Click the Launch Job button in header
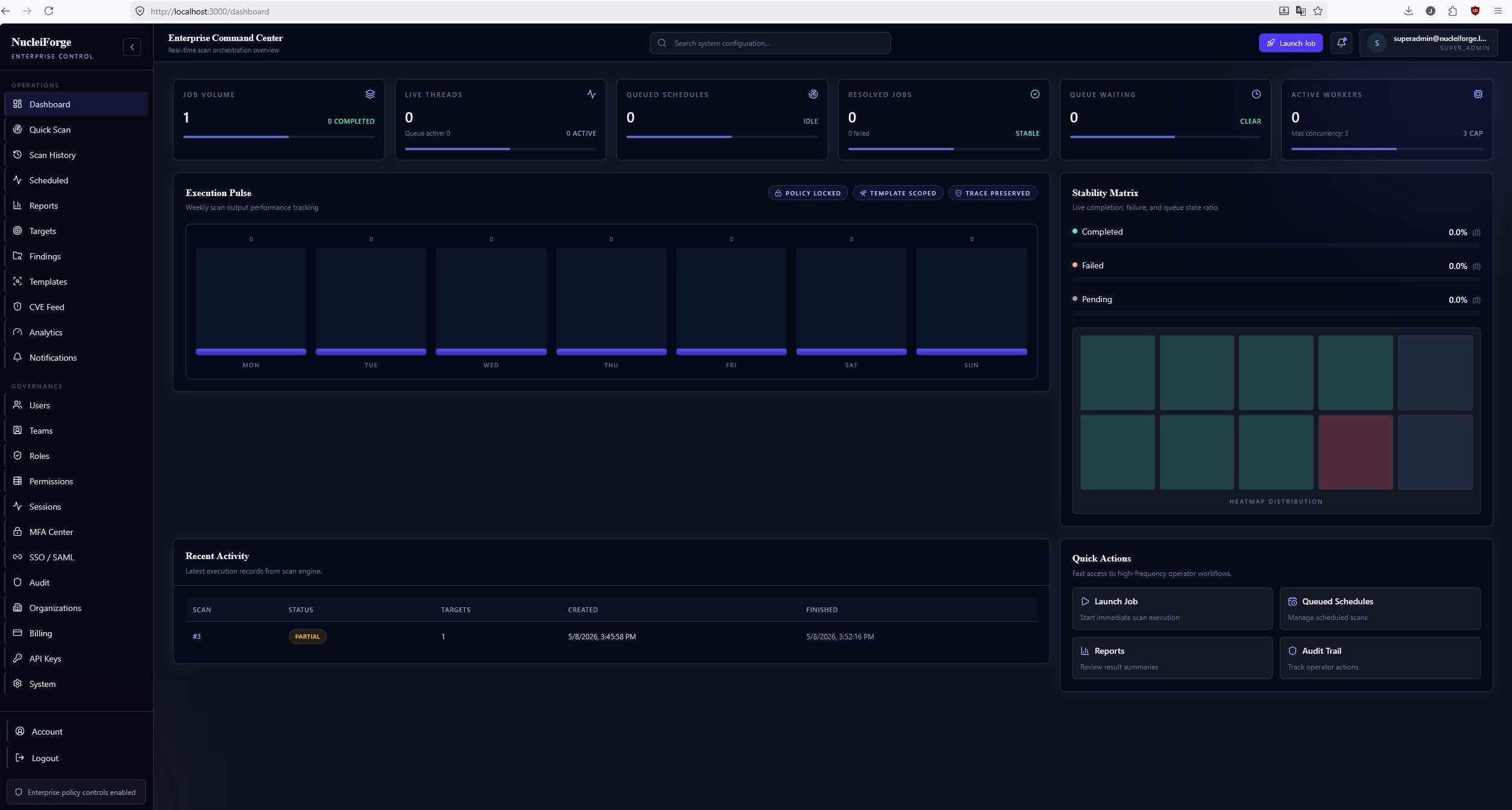This screenshot has height=810, width=1512. (x=1291, y=43)
